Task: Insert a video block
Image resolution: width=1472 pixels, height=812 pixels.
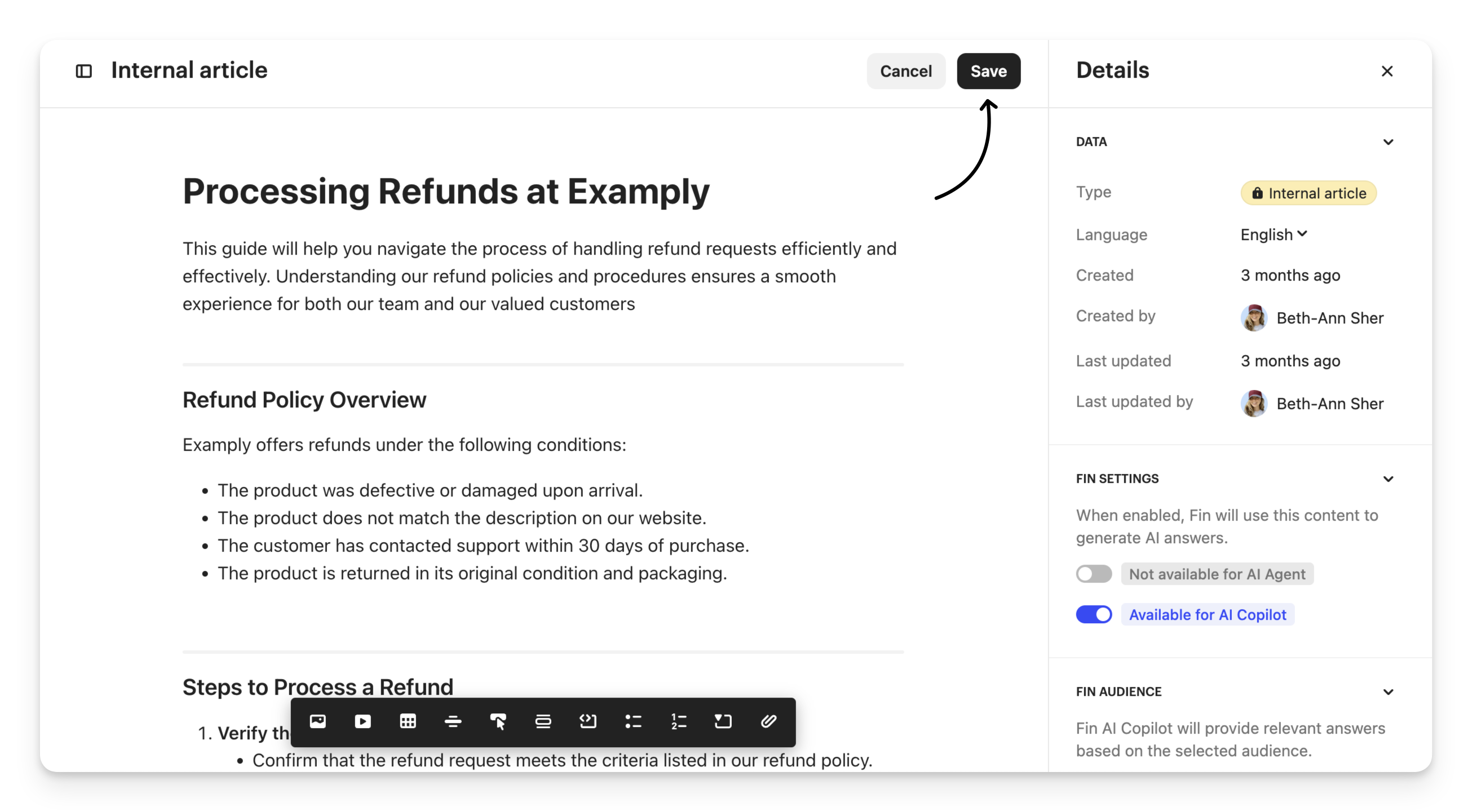Action: (x=363, y=722)
